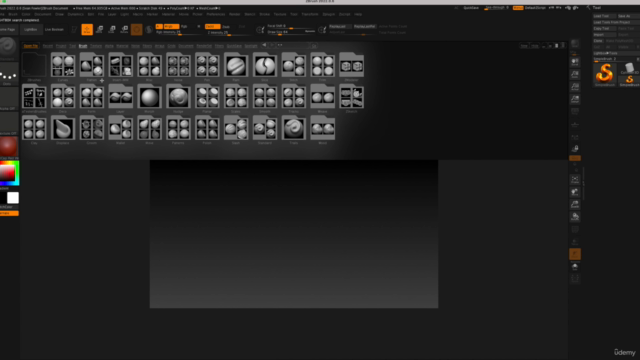Open the Insert-IMM brush folder
Viewport: 640px width, 360px height.
tap(121, 65)
